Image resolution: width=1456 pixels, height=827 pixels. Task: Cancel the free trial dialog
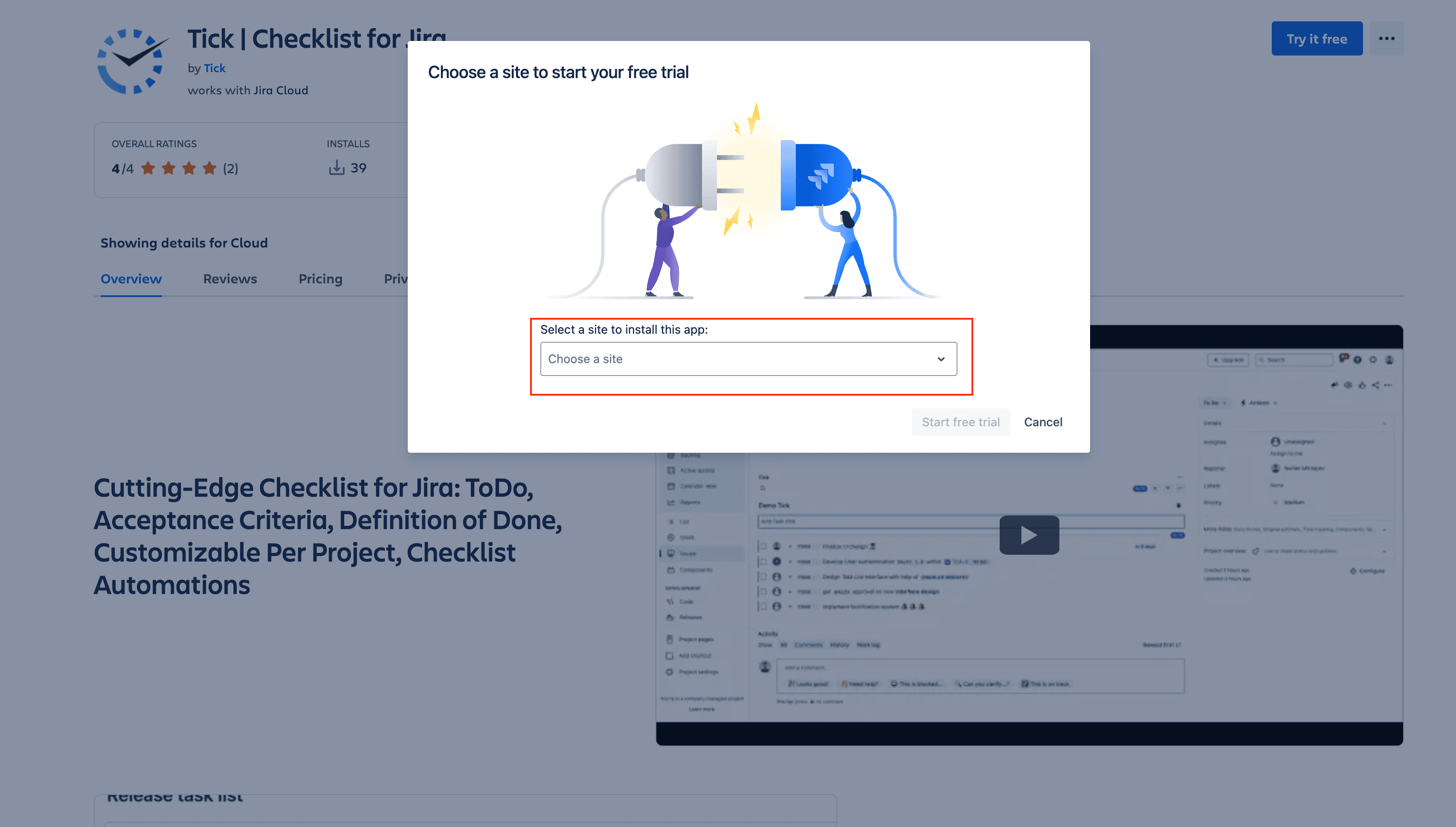[1043, 422]
